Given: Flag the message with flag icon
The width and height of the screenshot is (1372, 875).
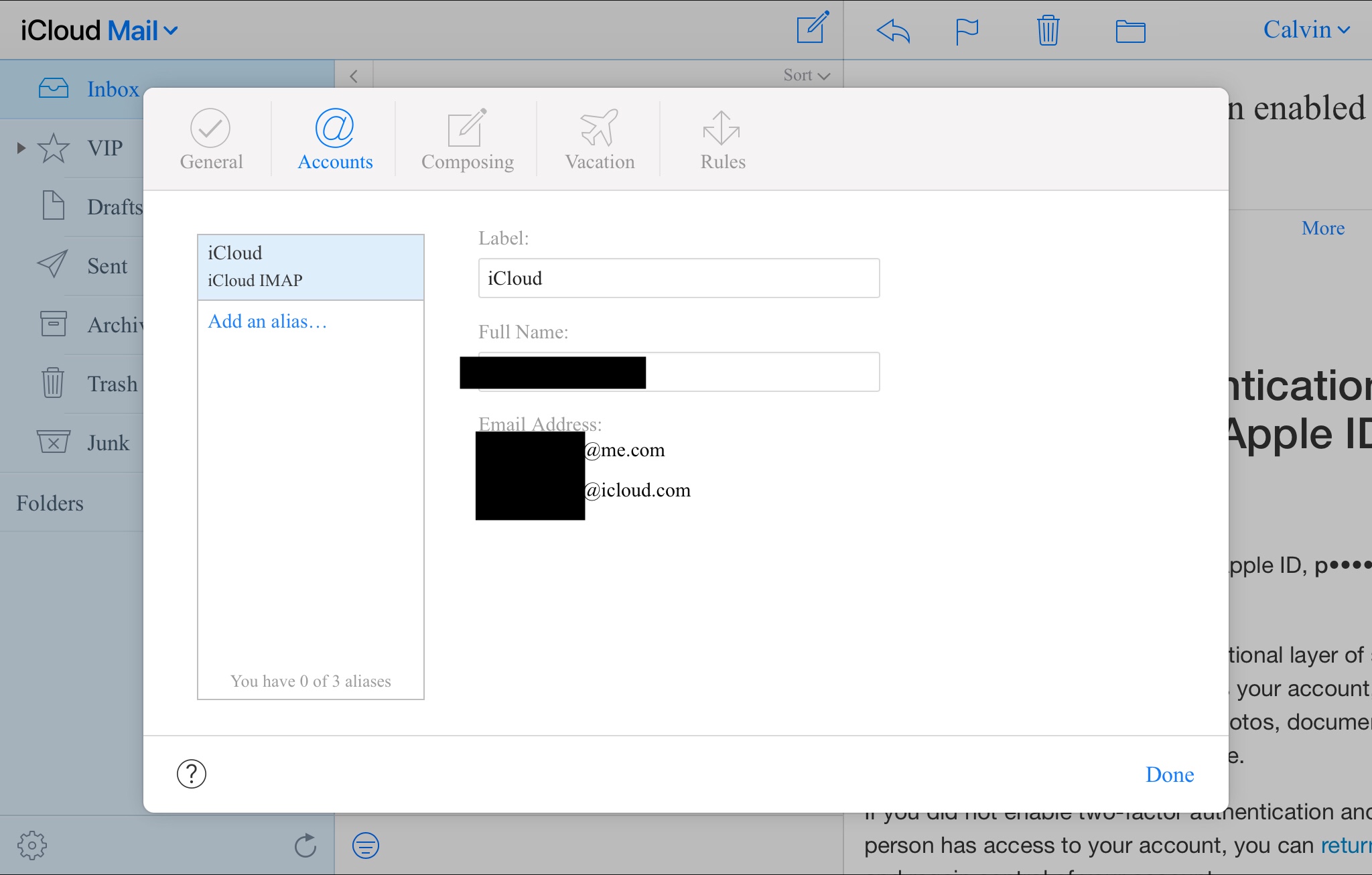Looking at the screenshot, I should [x=966, y=31].
